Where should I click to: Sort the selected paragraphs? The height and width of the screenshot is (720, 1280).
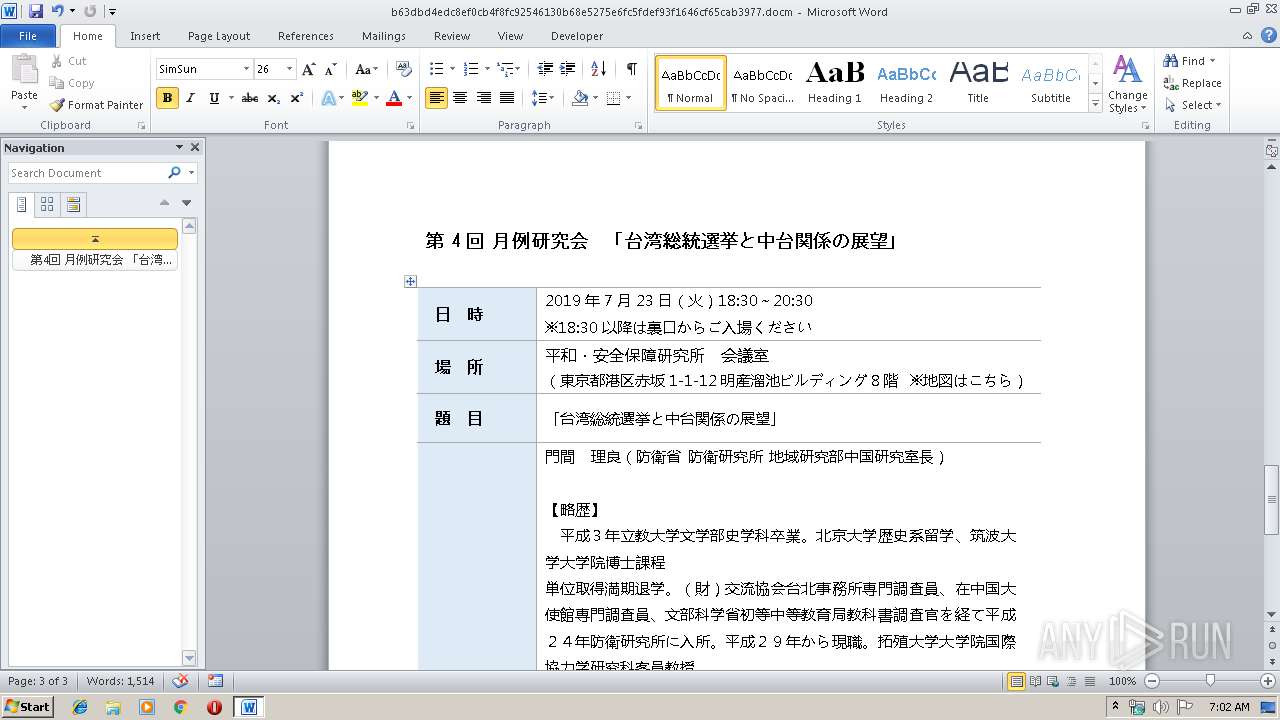pos(599,69)
